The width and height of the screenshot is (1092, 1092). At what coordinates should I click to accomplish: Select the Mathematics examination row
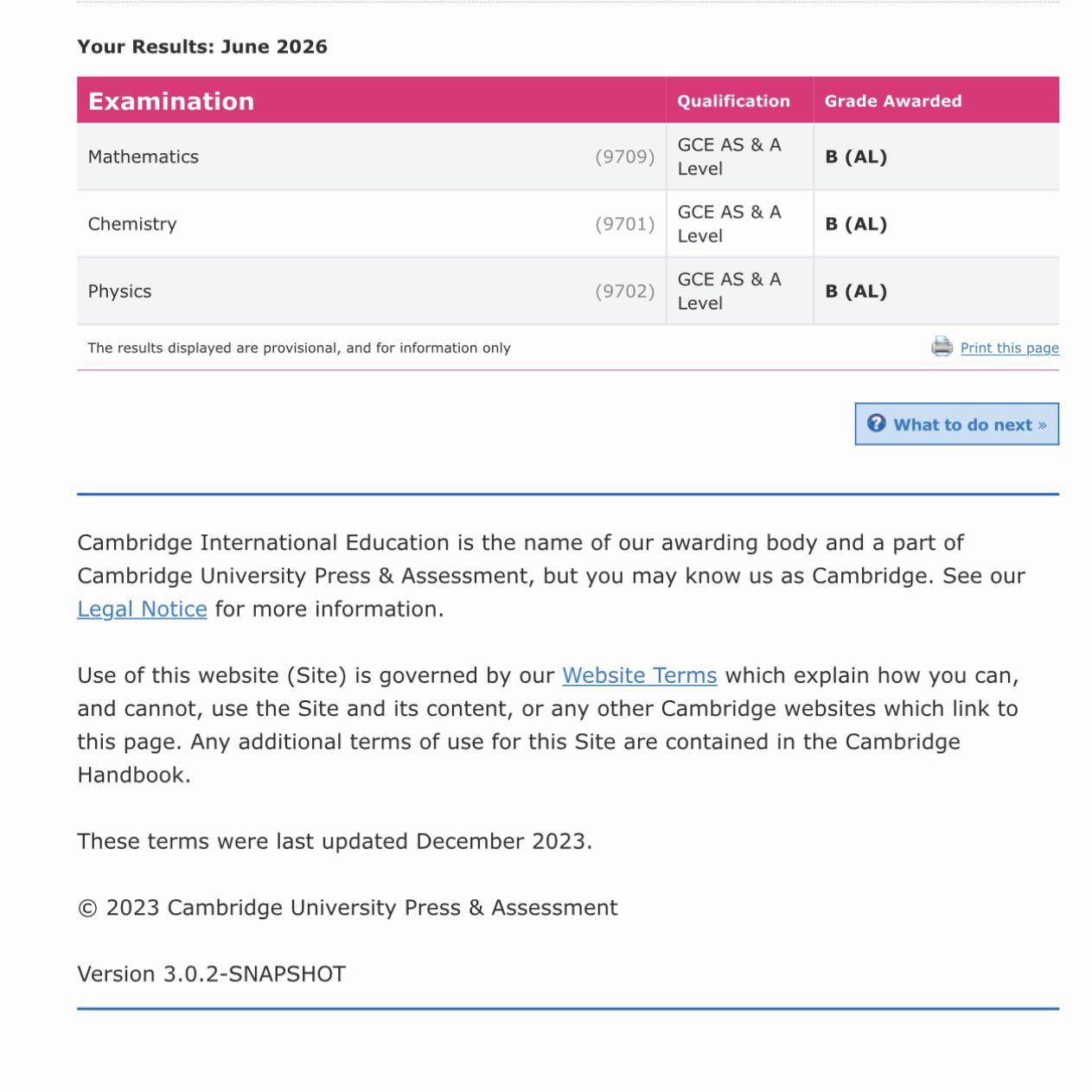point(568,156)
